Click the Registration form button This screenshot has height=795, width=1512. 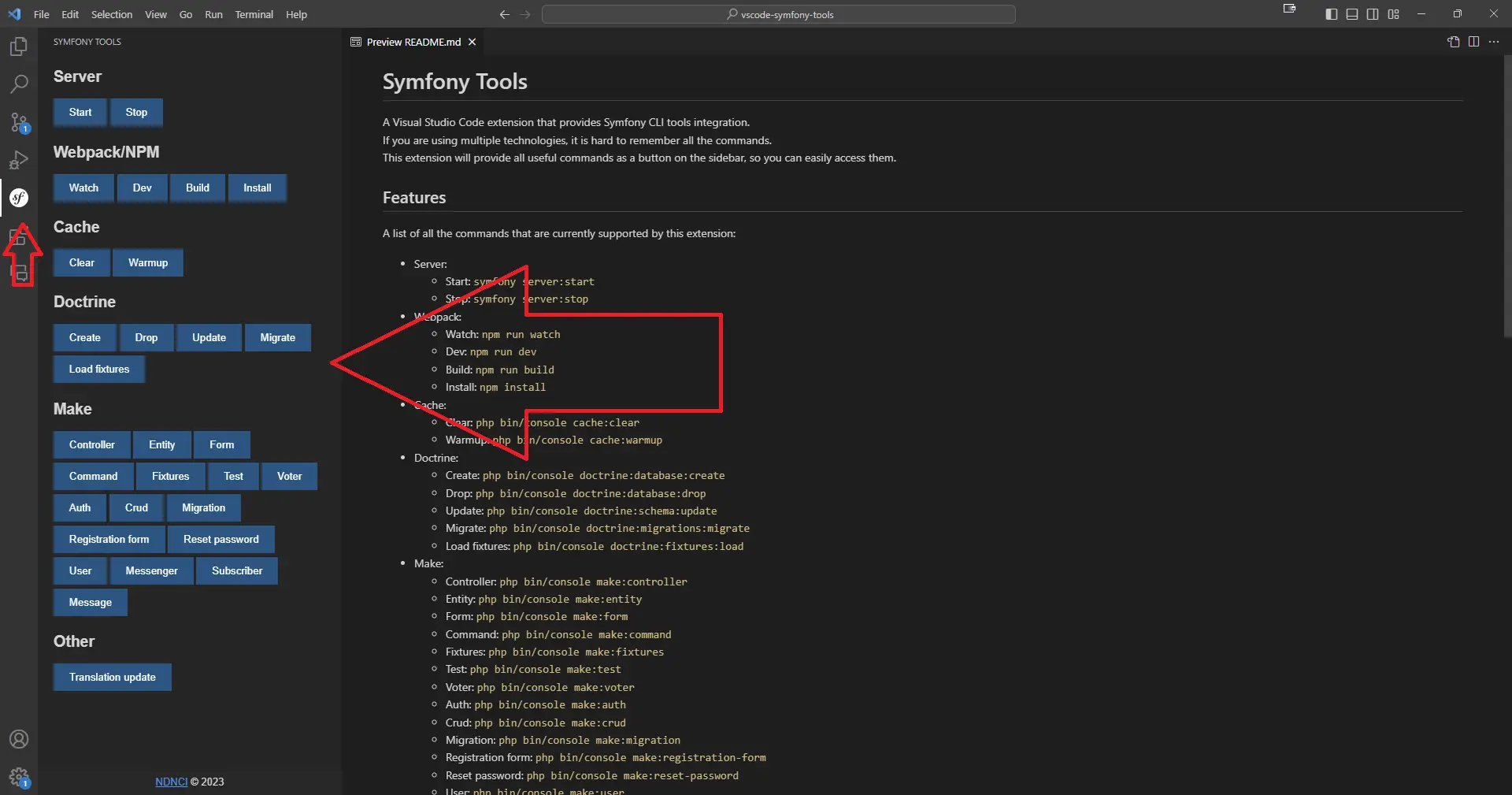[109, 540]
